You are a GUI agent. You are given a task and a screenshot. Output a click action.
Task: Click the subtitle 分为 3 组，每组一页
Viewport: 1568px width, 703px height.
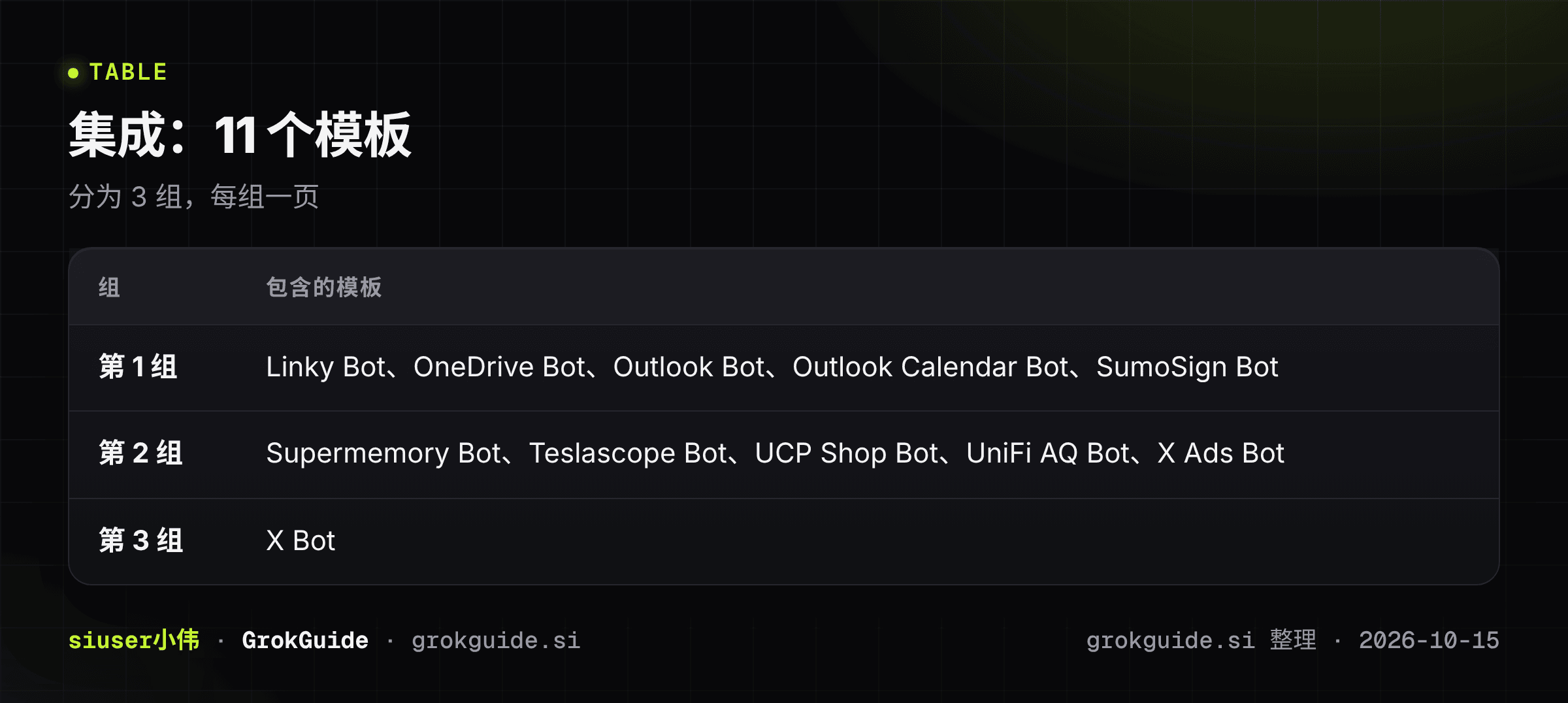click(193, 197)
